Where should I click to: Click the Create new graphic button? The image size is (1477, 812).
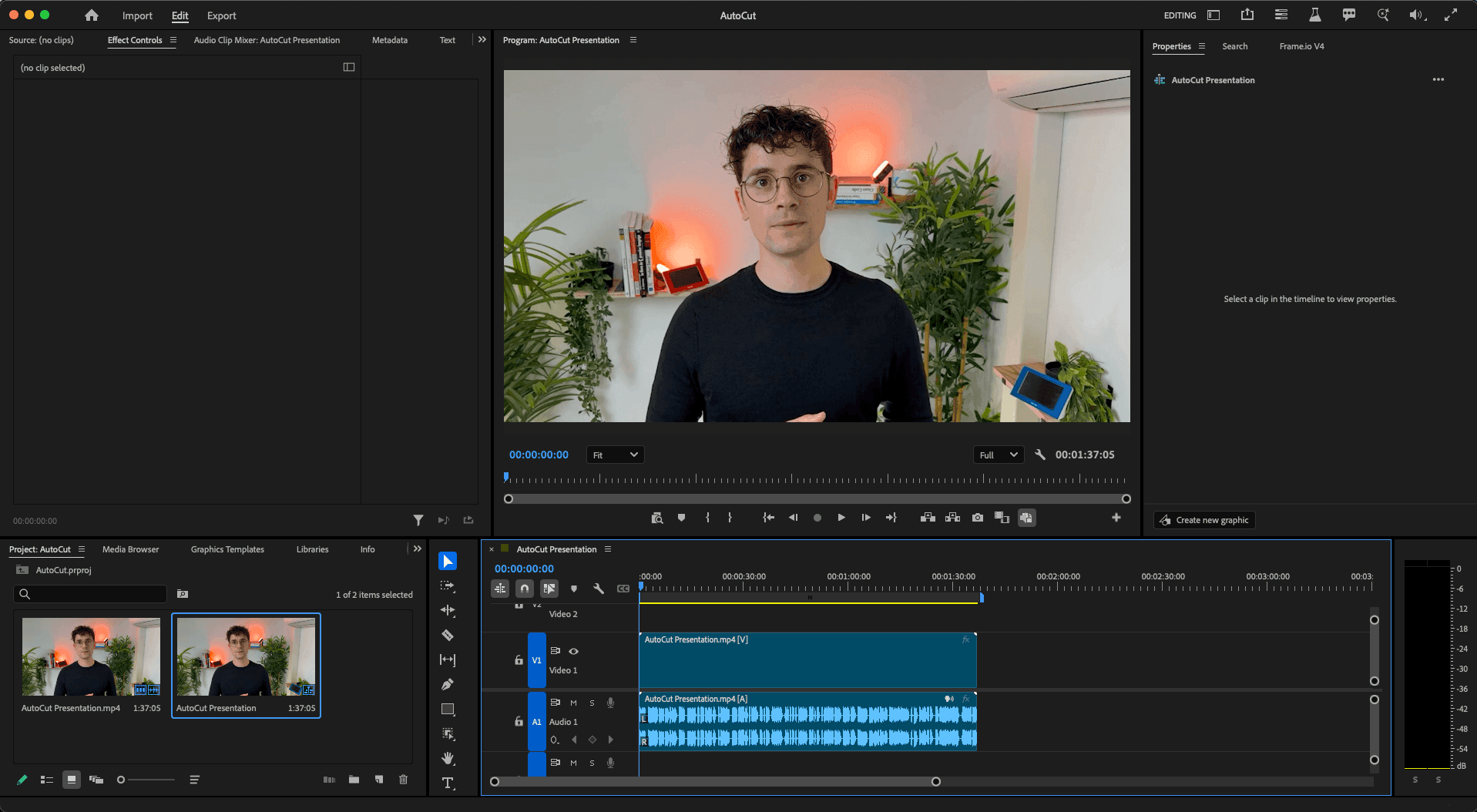1203,520
